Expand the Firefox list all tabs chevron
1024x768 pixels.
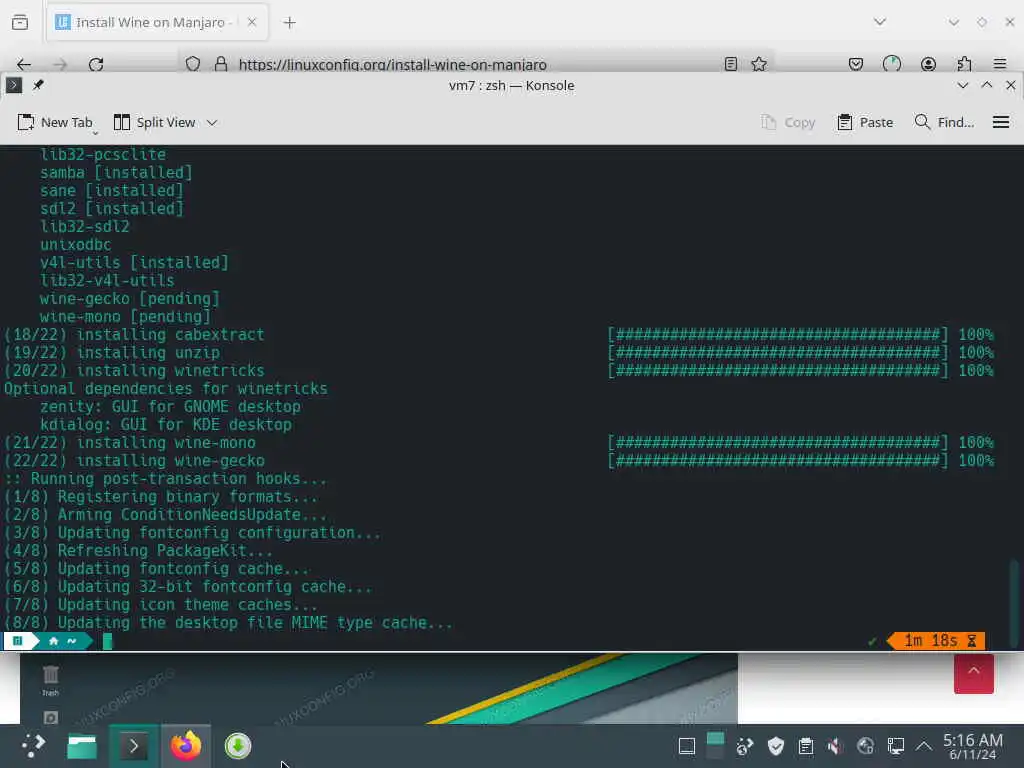(x=880, y=22)
